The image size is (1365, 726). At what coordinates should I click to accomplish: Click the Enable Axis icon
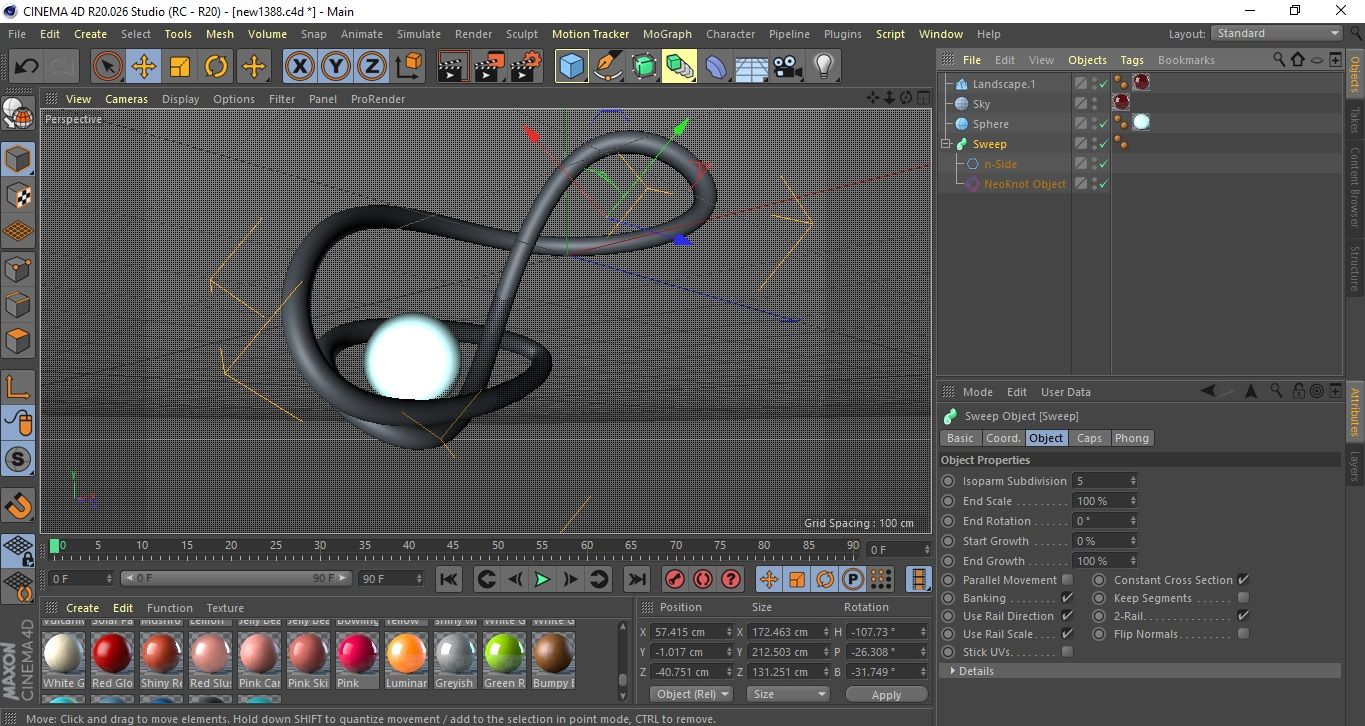coord(18,387)
